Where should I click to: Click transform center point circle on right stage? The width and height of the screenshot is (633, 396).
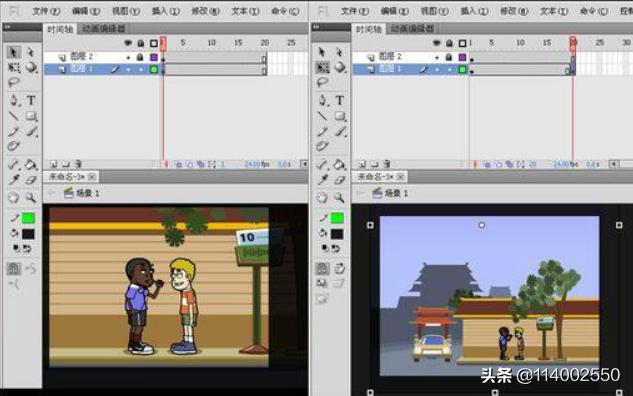[481, 225]
